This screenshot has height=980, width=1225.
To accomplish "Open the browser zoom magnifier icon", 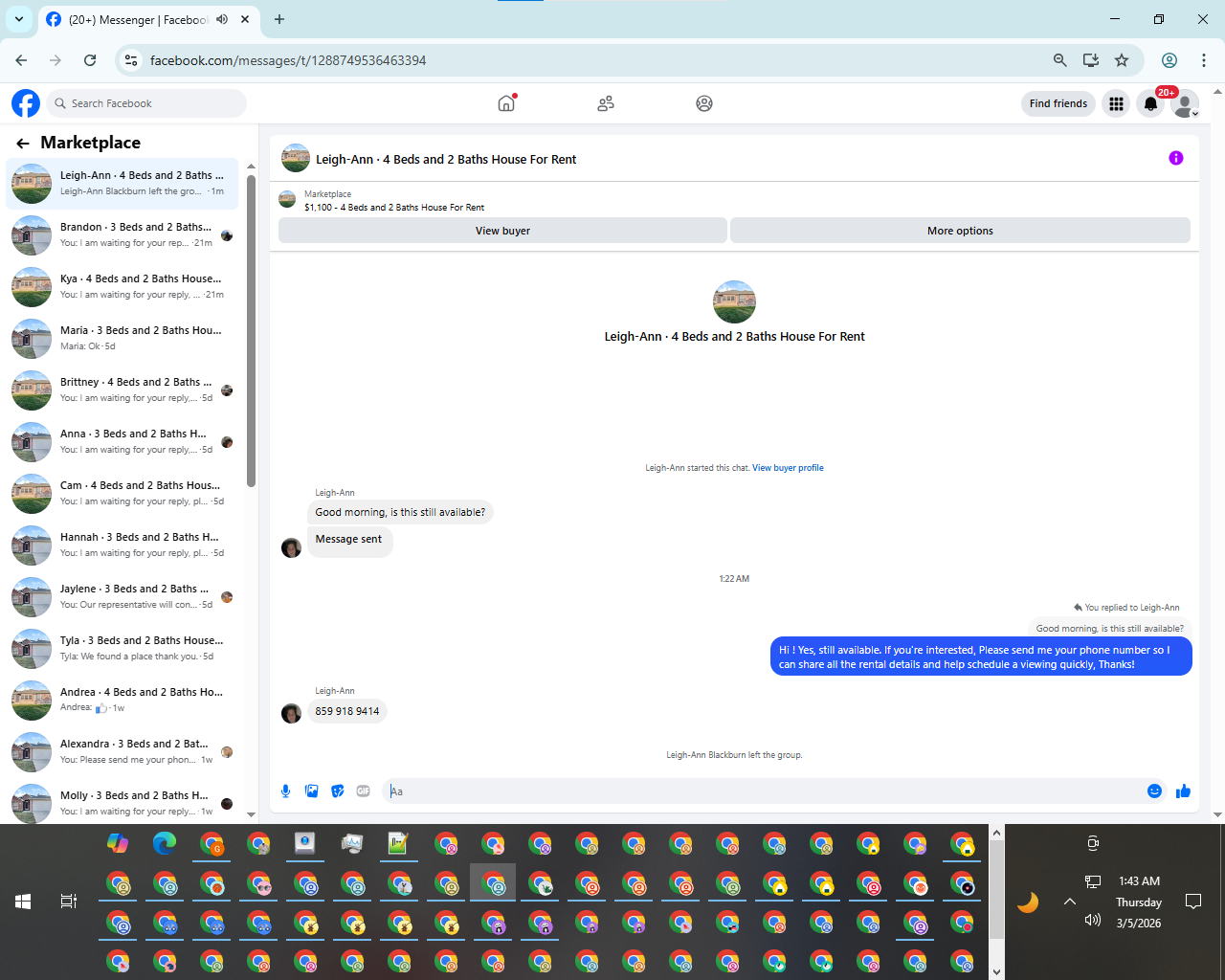I will [x=1060, y=60].
